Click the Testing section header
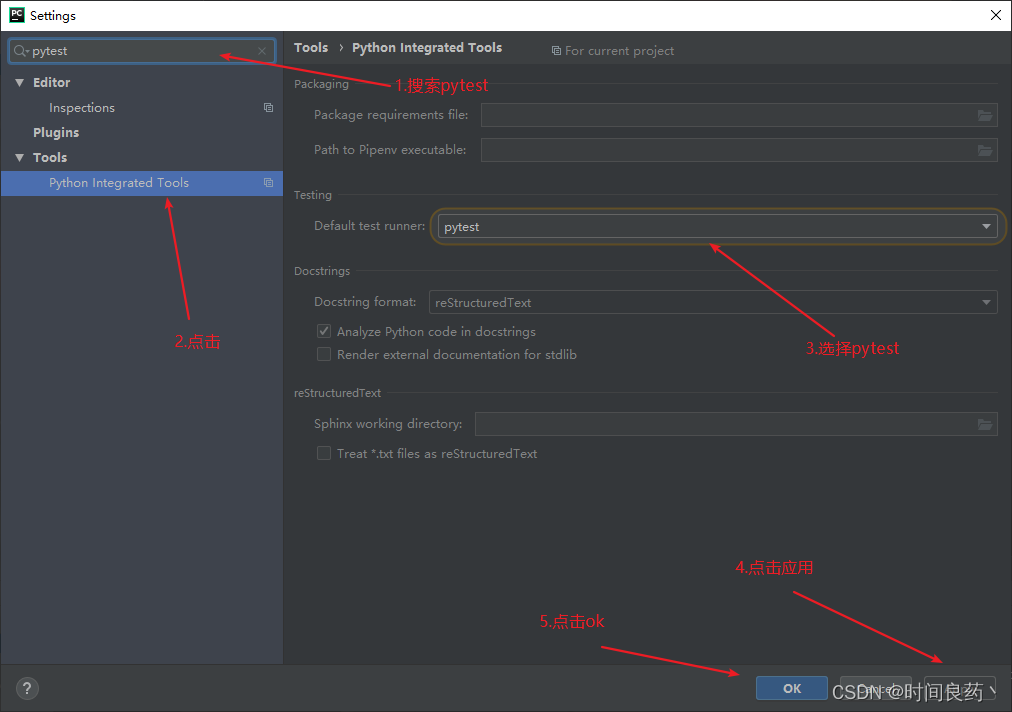 click(x=312, y=195)
